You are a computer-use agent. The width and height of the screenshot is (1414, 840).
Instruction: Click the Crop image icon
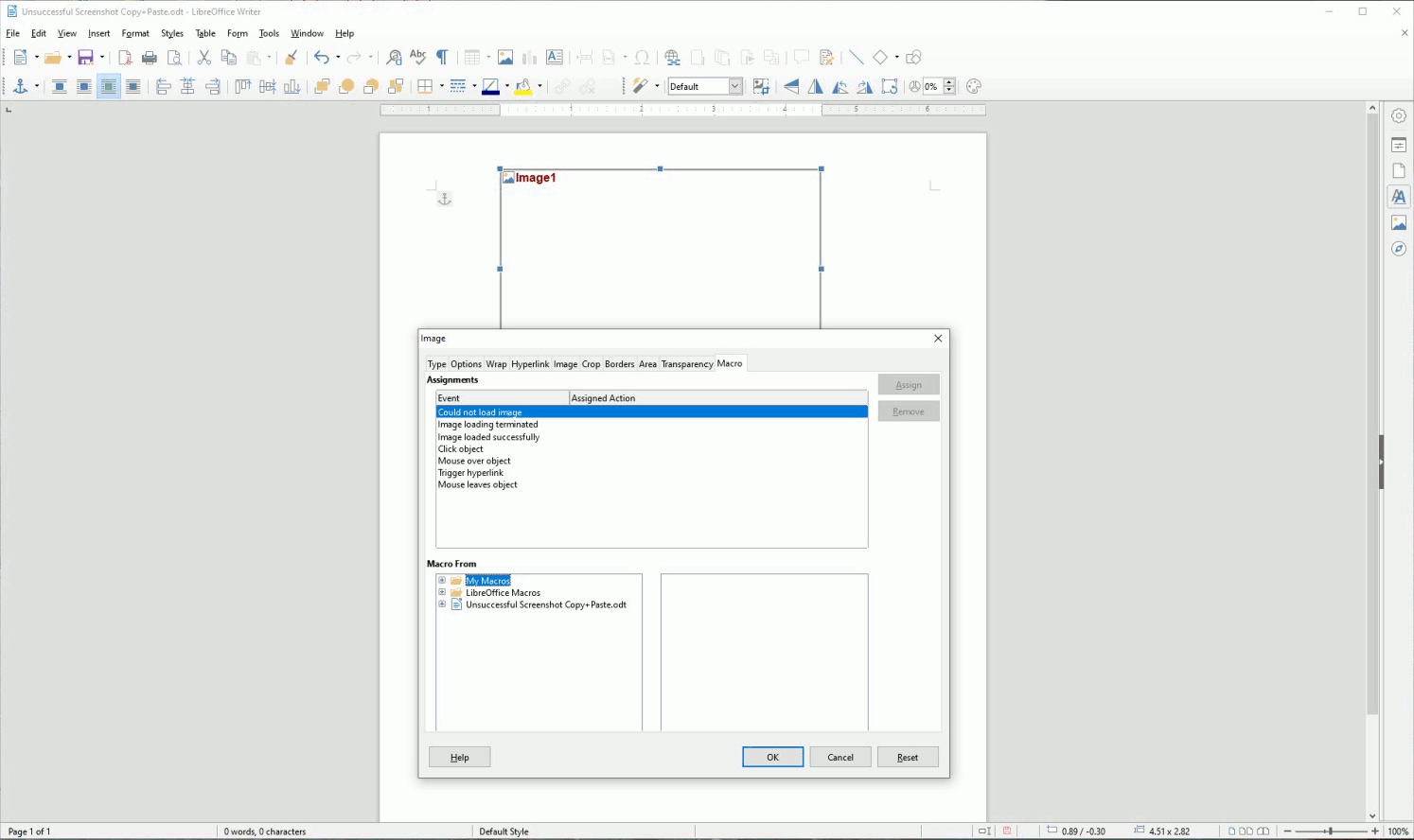tap(761, 87)
